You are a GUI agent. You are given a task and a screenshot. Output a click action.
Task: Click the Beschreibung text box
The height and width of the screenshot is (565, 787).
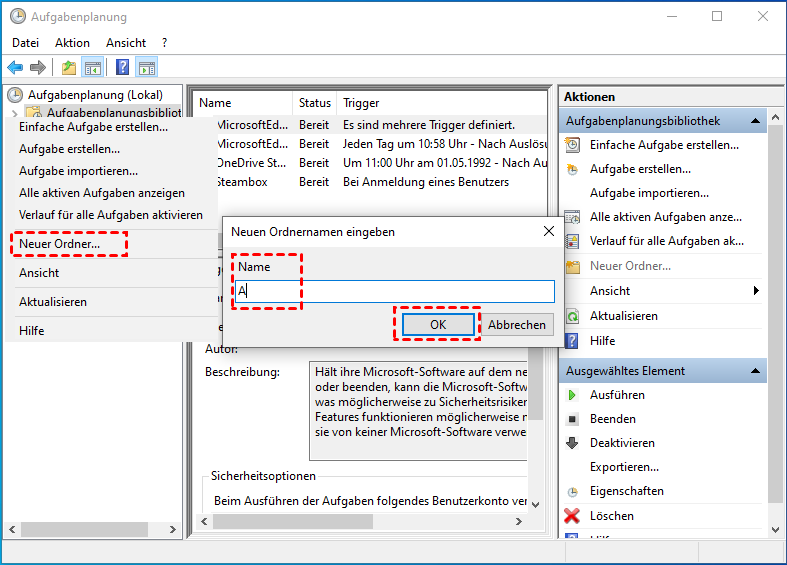click(x=418, y=410)
